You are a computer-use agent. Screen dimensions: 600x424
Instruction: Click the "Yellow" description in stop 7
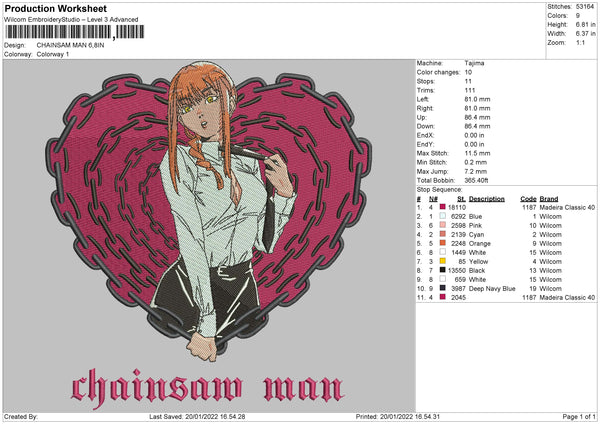[x=478, y=261]
